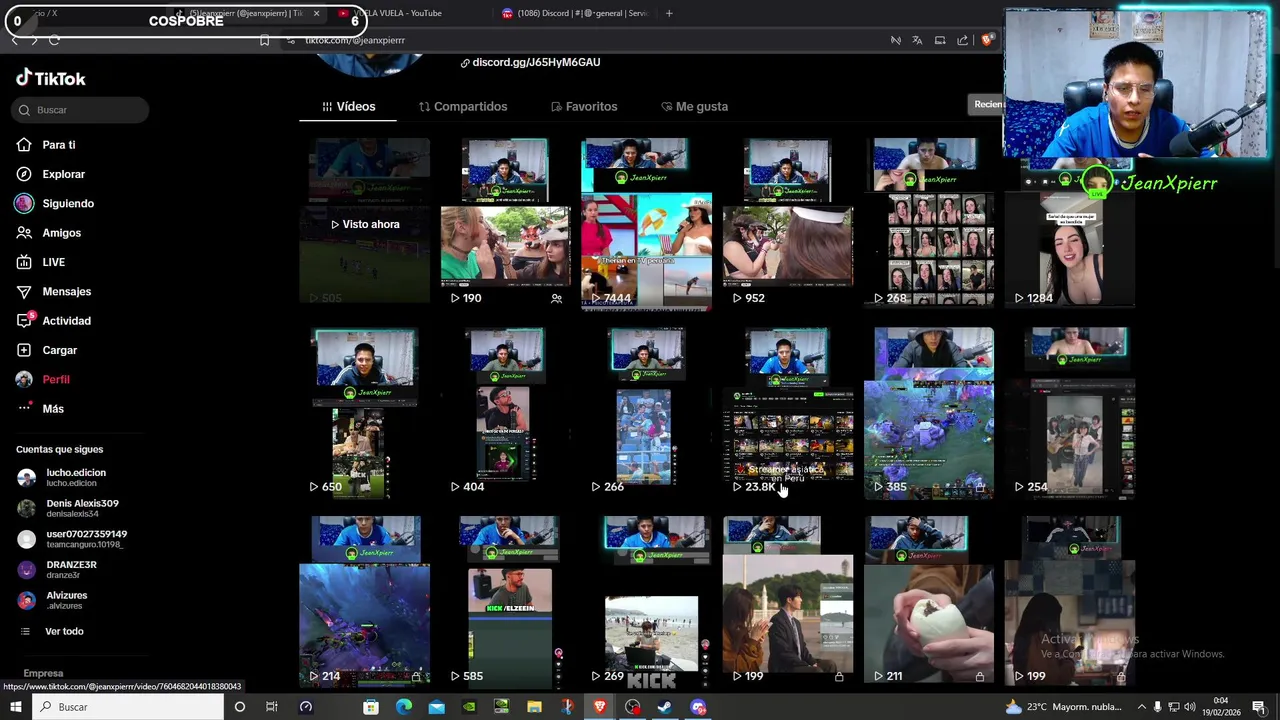Open the video with 269 views
The height and width of the screenshot is (720, 1280).
click(x=646, y=601)
